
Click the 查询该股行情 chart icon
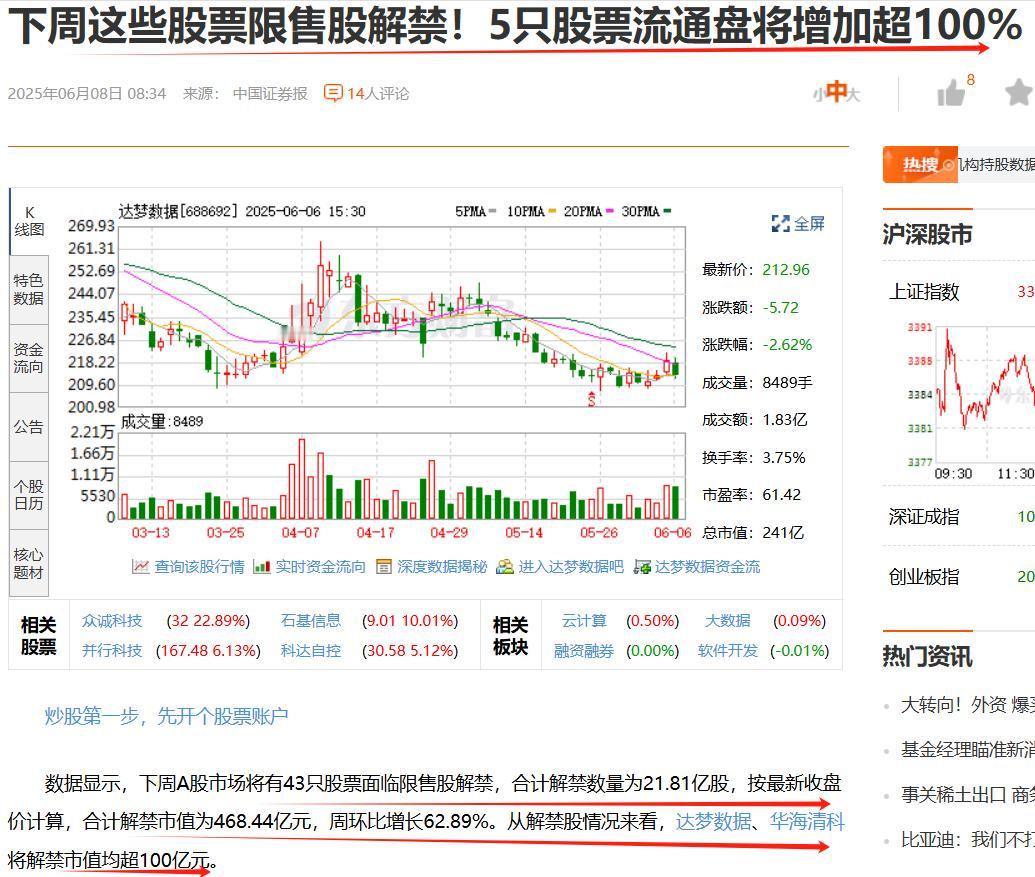[x=141, y=566]
